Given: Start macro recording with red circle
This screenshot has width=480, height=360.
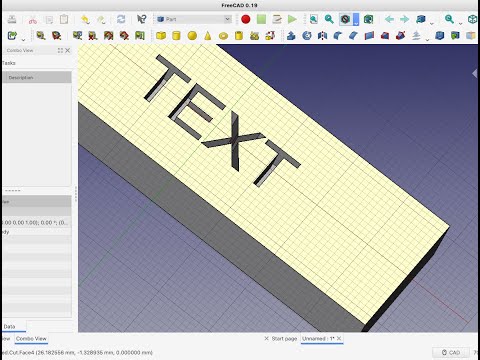Looking at the screenshot, I should [246, 19].
